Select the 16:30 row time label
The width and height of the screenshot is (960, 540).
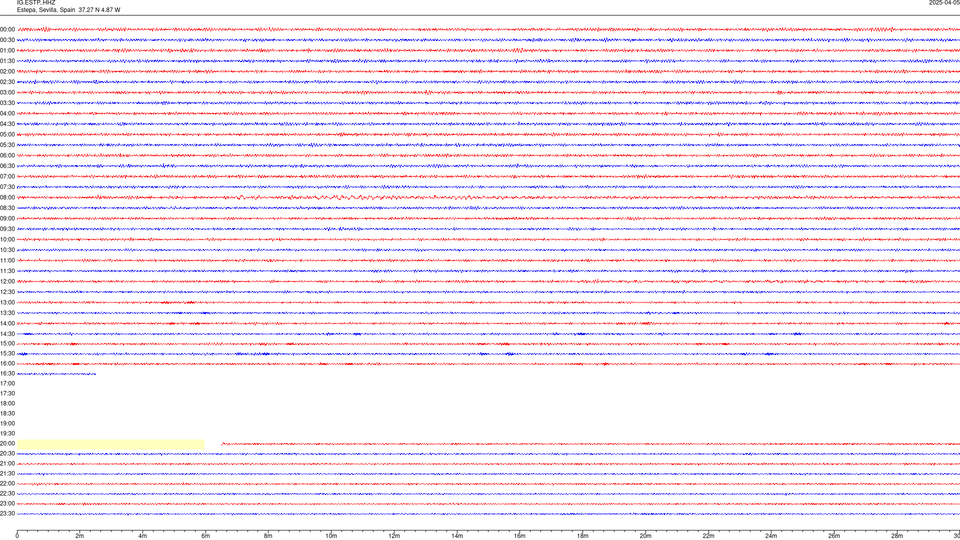pyautogui.click(x=7, y=373)
